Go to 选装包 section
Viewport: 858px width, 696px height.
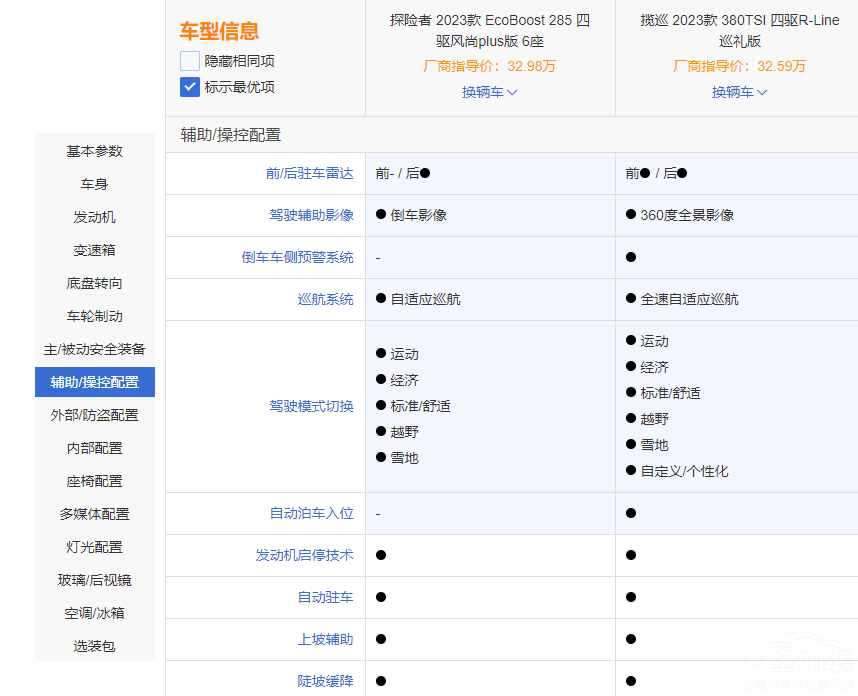coord(95,646)
